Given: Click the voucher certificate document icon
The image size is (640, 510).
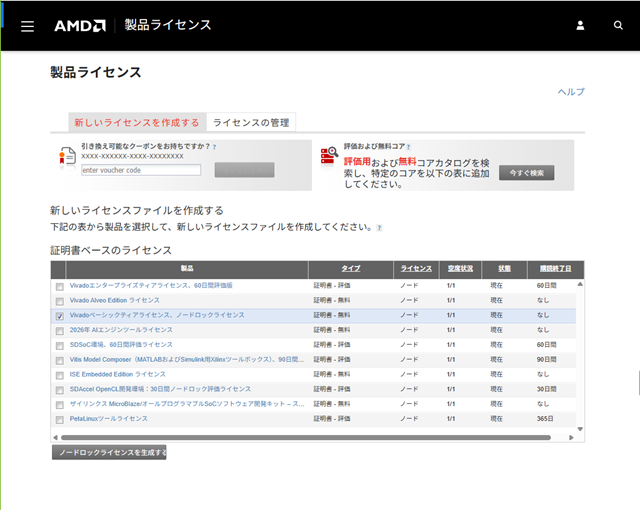Looking at the screenshot, I should [67, 157].
